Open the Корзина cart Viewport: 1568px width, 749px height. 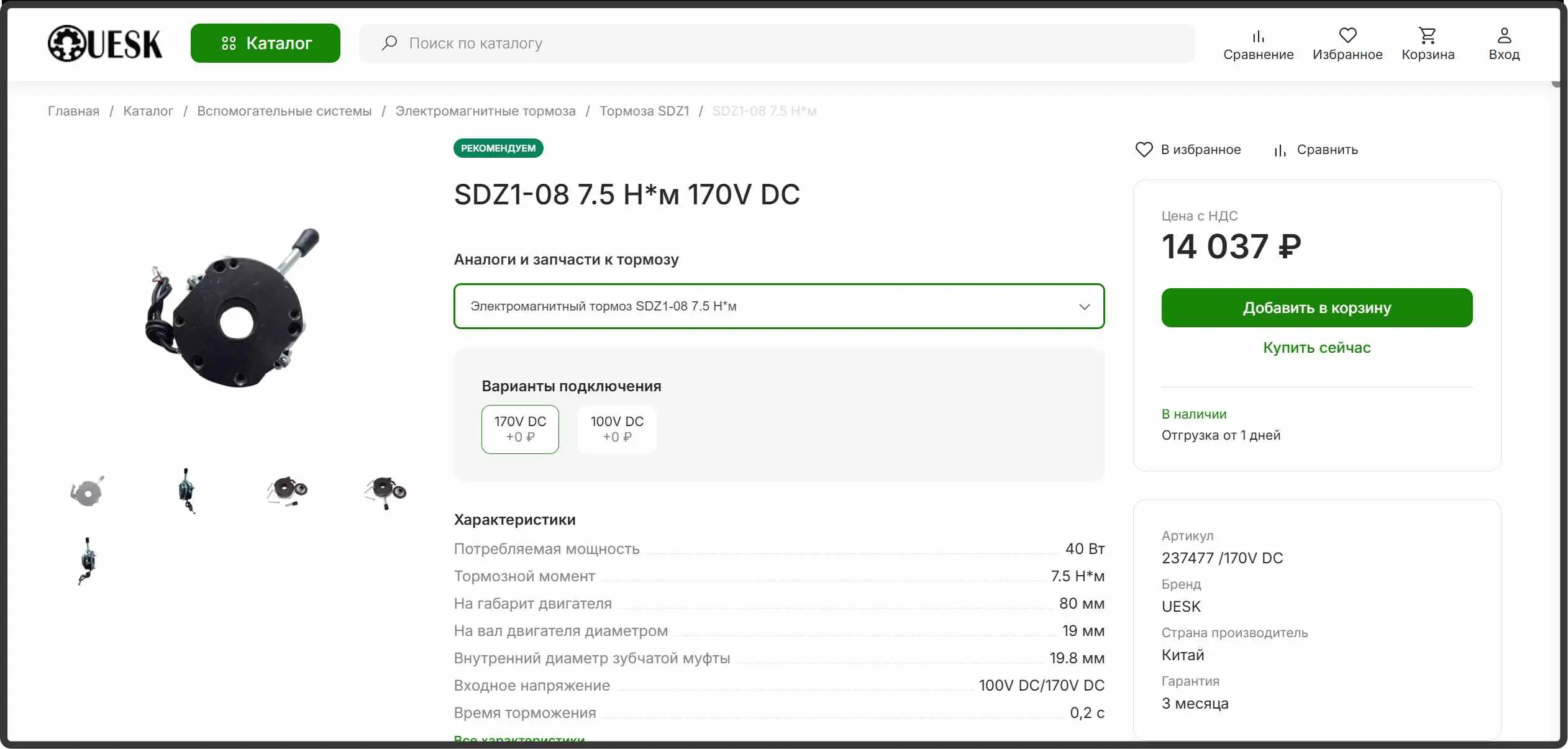pos(1428,44)
